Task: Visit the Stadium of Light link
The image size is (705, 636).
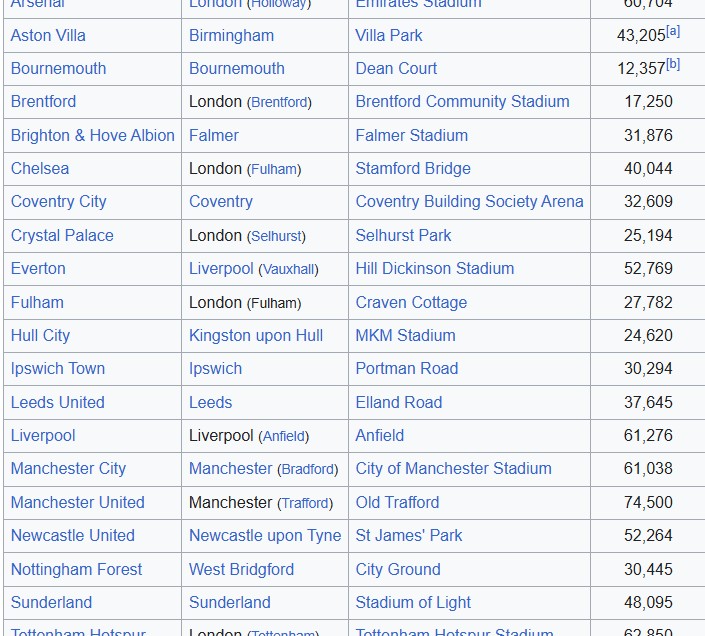Action: point(413,603)
